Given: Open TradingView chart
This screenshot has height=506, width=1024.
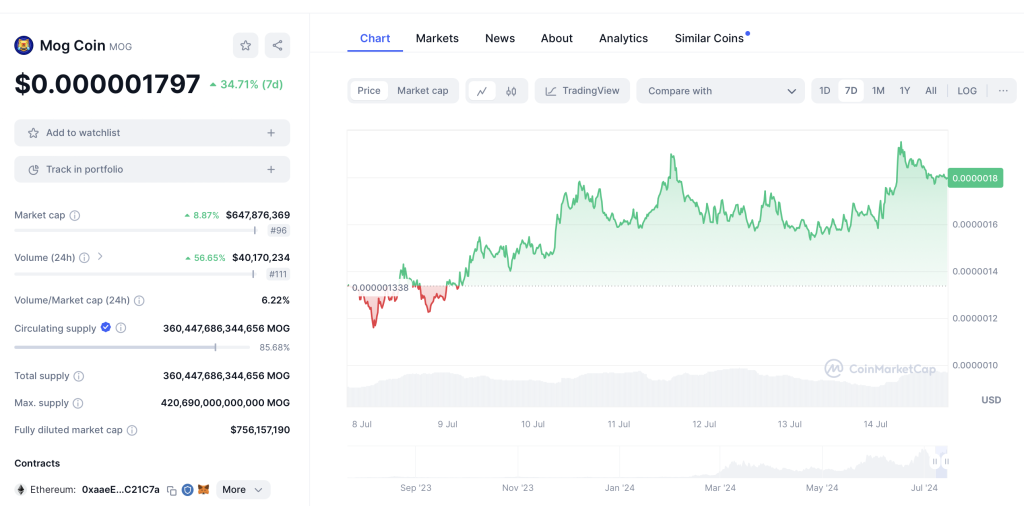Looking at the screenshot, I should (x=583, y=91).
